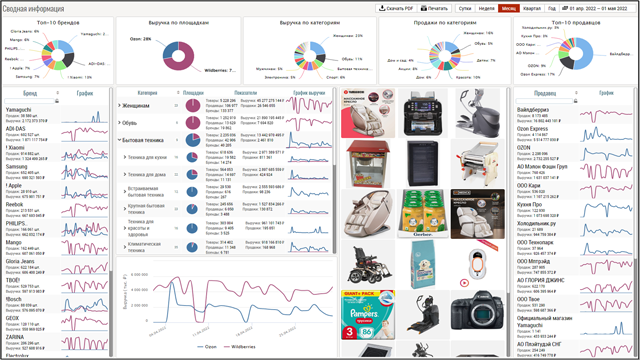Toggle Ozon series in chart legend
The width and height of the screenshot is (640, 360).
coord(207,347)
